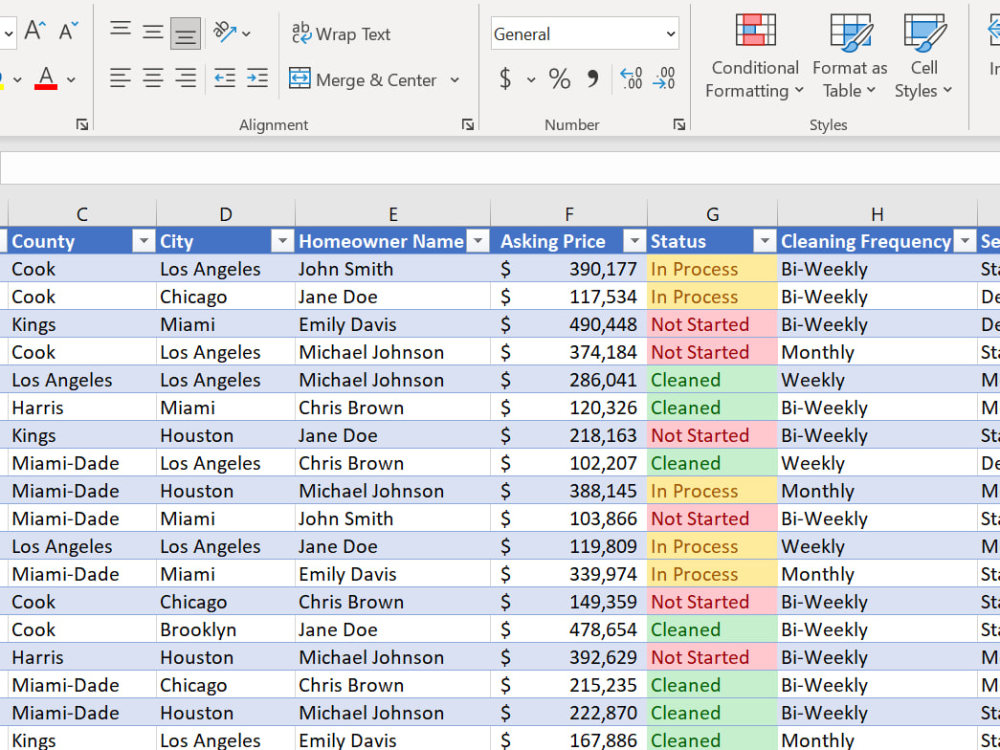The image size is (1000, 750).
Task: Select column G header
Action: (712, 214)
